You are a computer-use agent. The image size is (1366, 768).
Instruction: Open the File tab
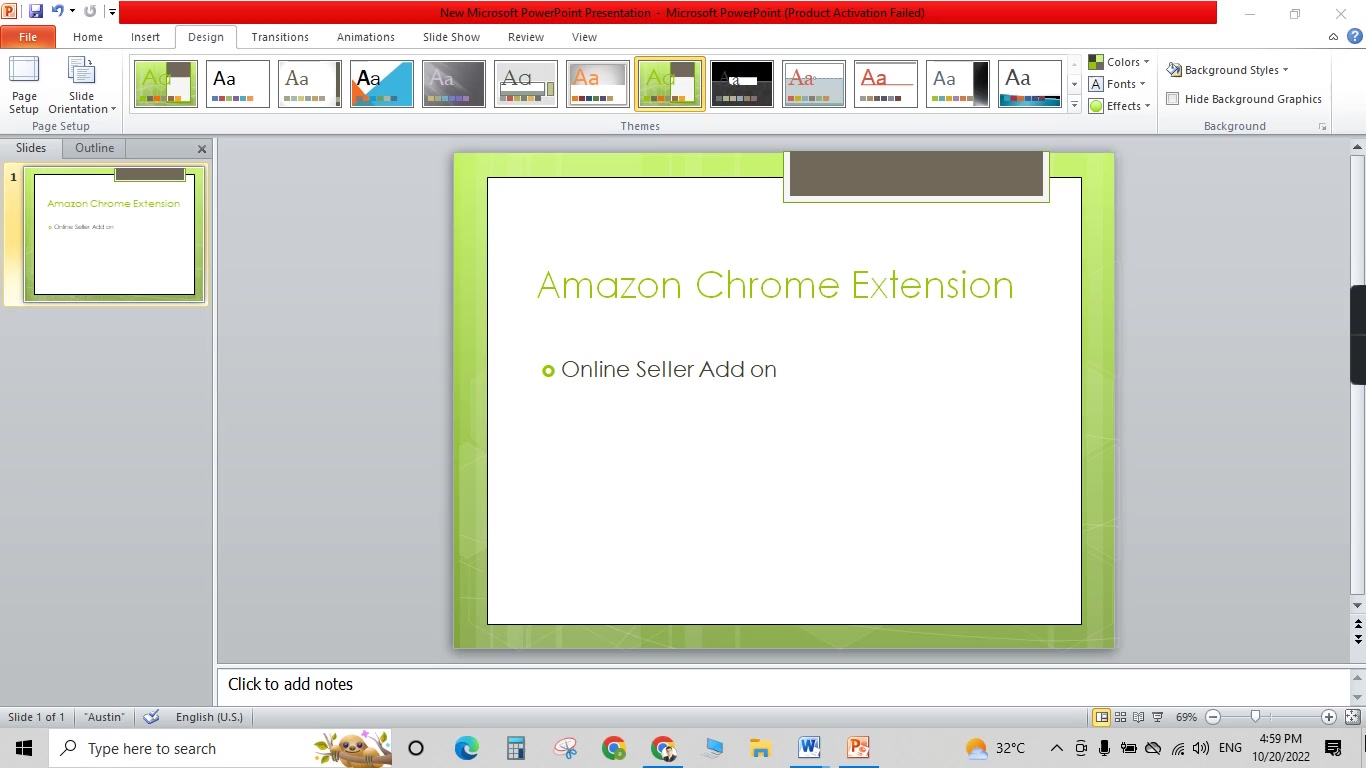28,37
